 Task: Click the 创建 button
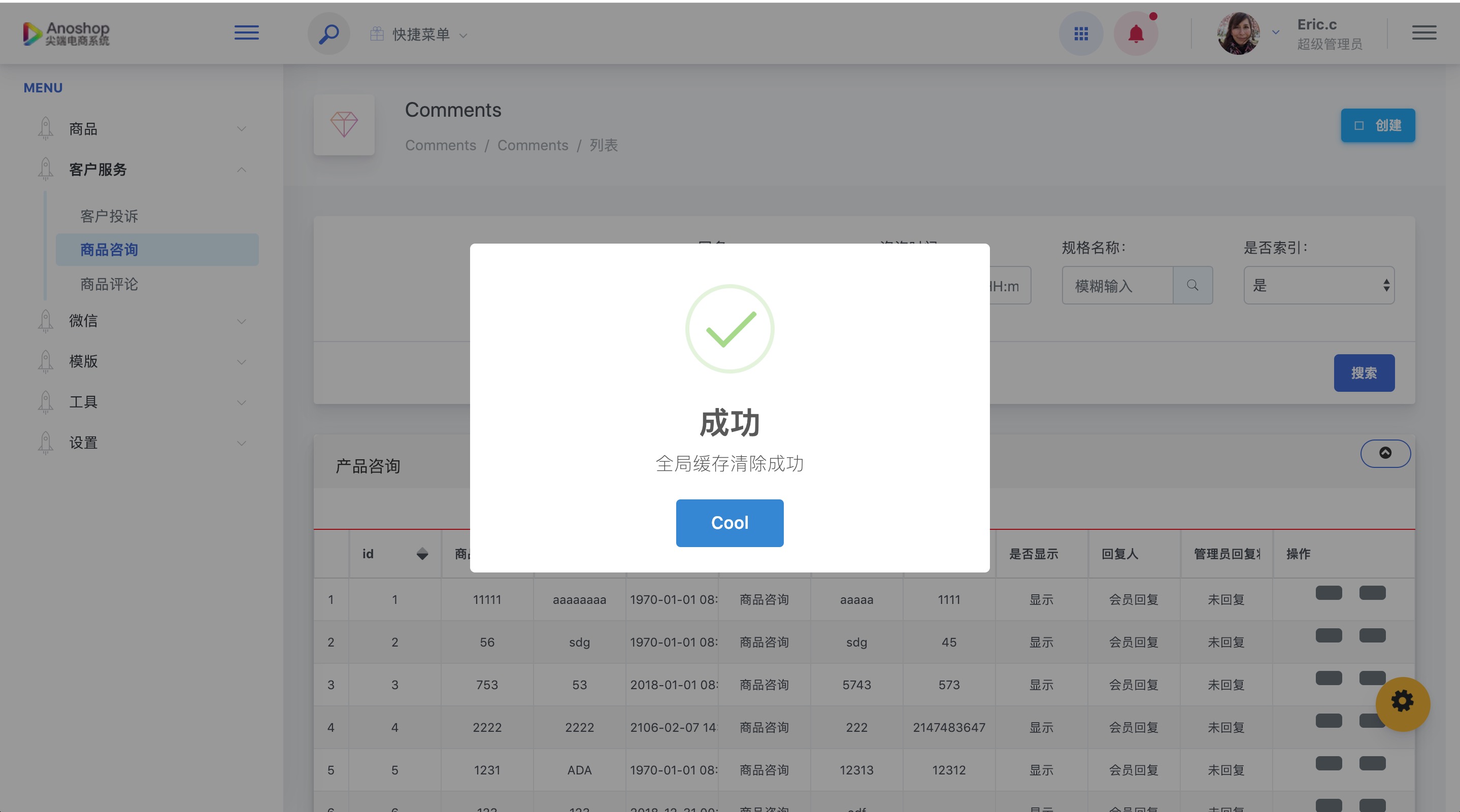(x=1377, y=125)
